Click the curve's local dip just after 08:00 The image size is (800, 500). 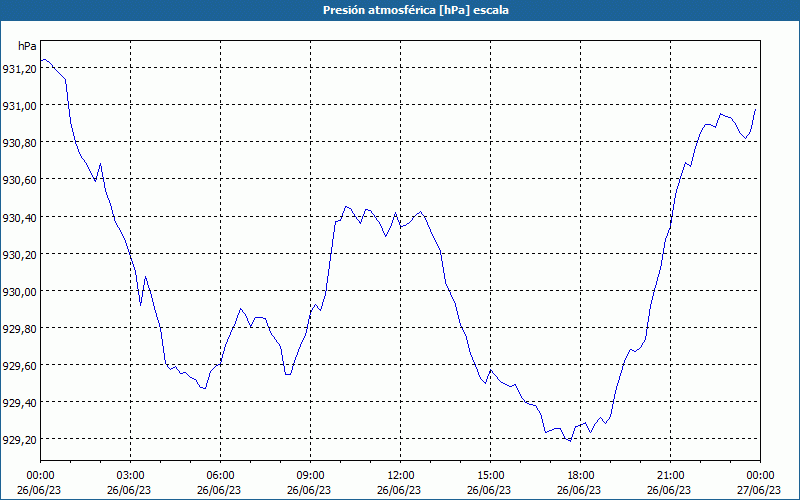point(288,374)
